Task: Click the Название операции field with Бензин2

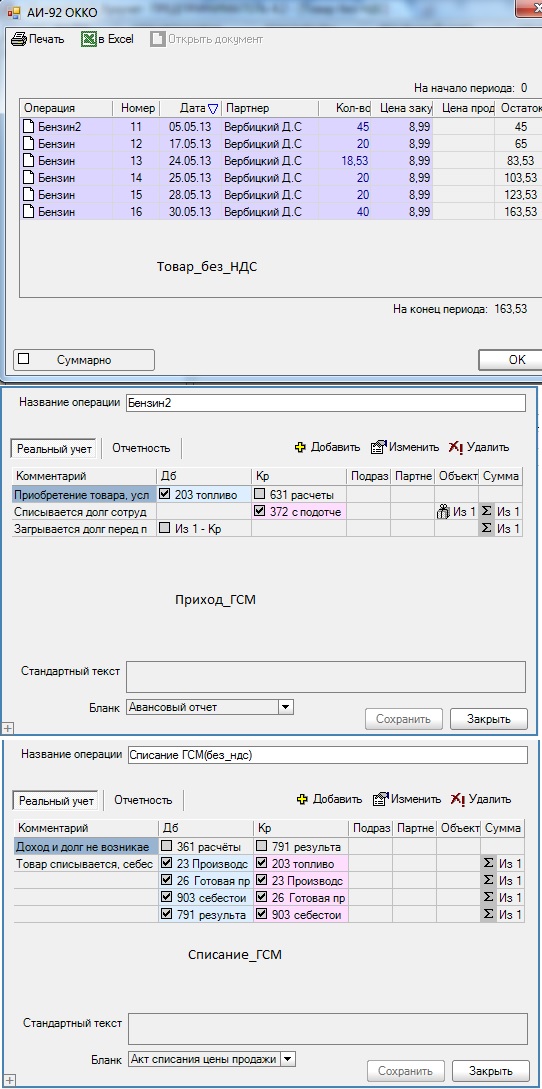Action: [325, 404]
